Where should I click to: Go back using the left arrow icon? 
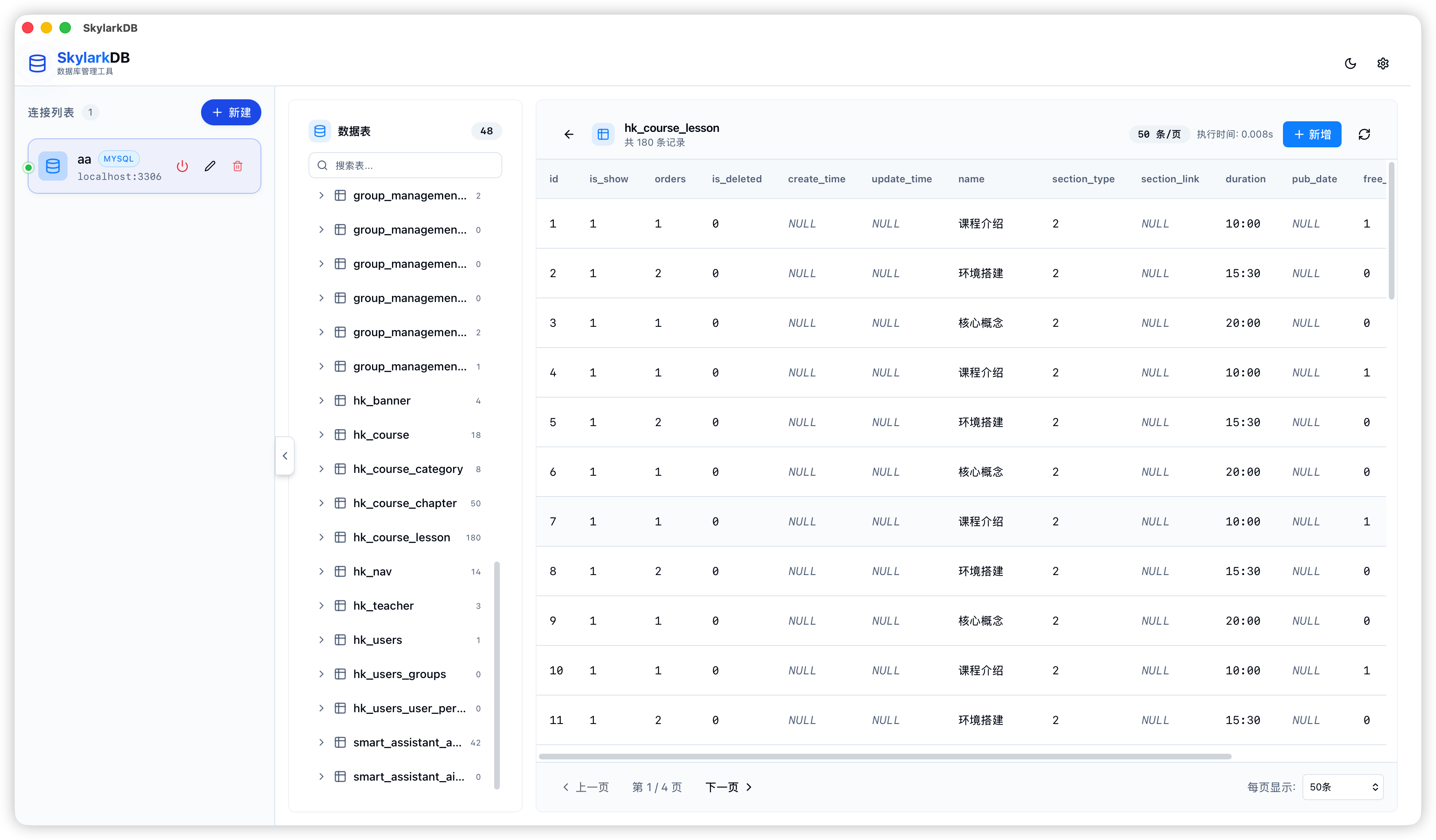(568, 134)
